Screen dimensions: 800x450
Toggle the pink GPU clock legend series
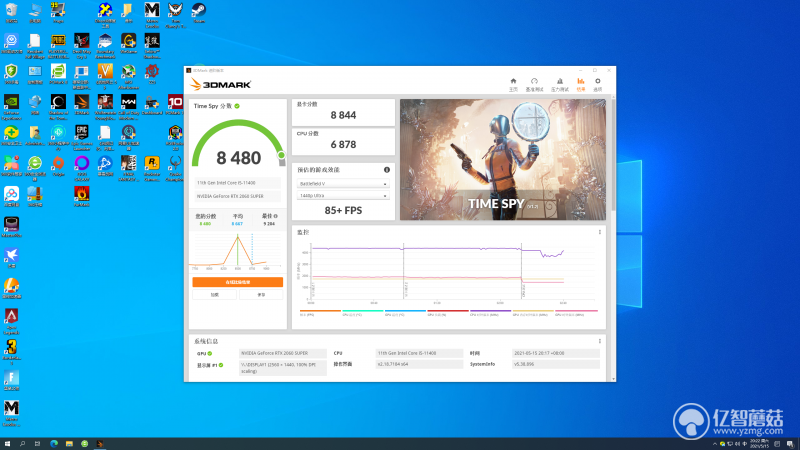[576, 313]
